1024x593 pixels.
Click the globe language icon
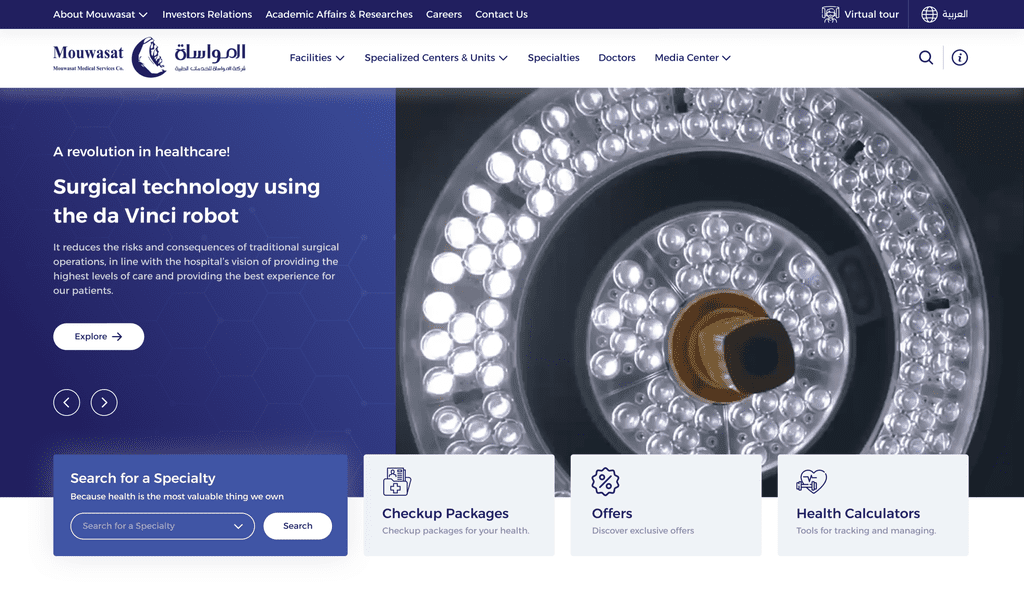point(929,14)
